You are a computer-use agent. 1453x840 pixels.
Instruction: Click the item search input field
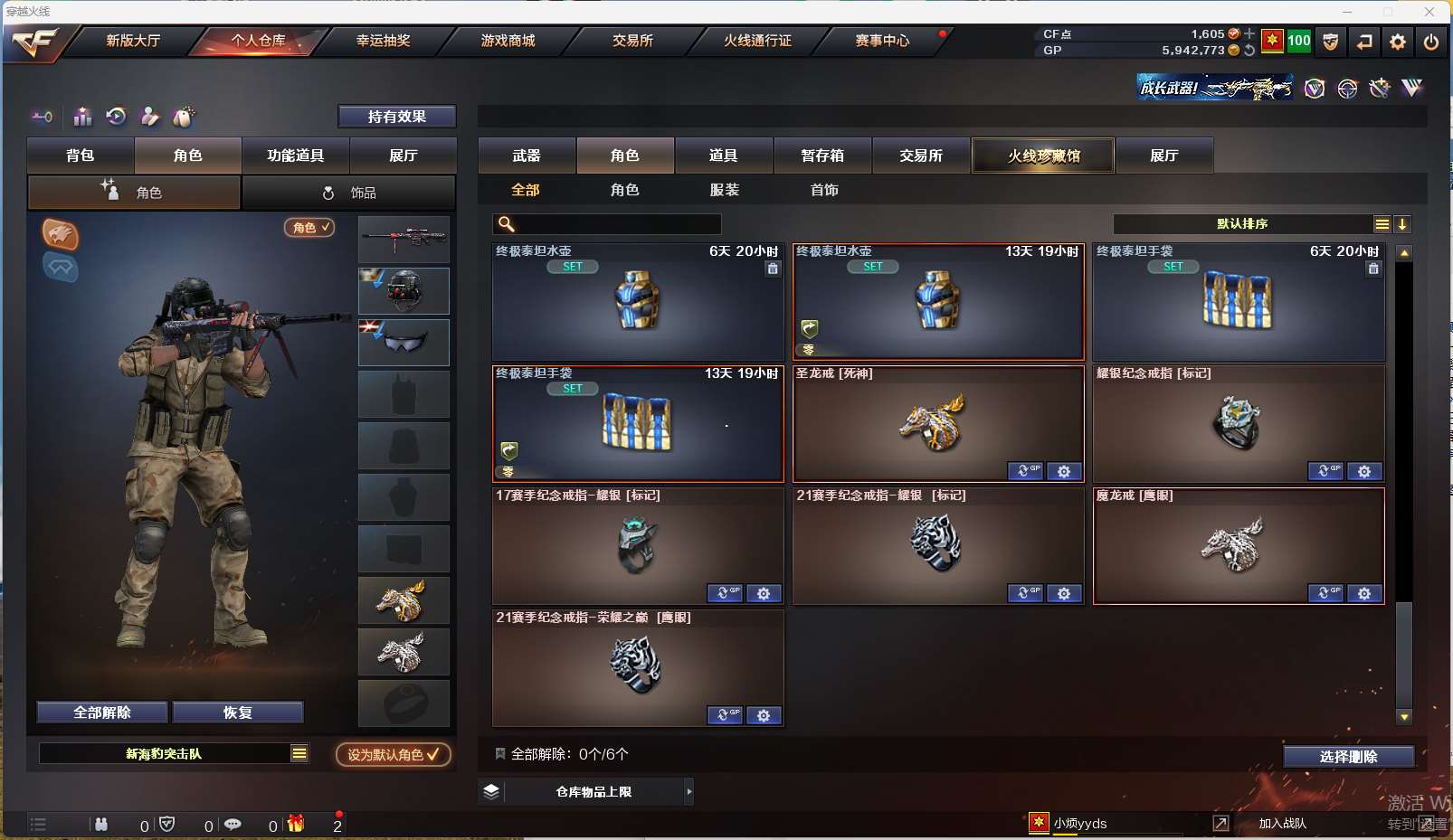click(607, 224)
